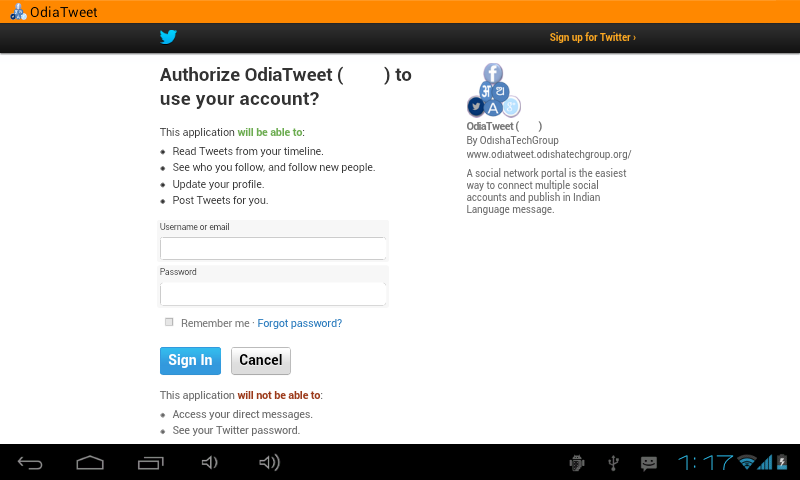Tap the clock showing 1:17
Screen dimensions: 800x480
click(705, 463)
